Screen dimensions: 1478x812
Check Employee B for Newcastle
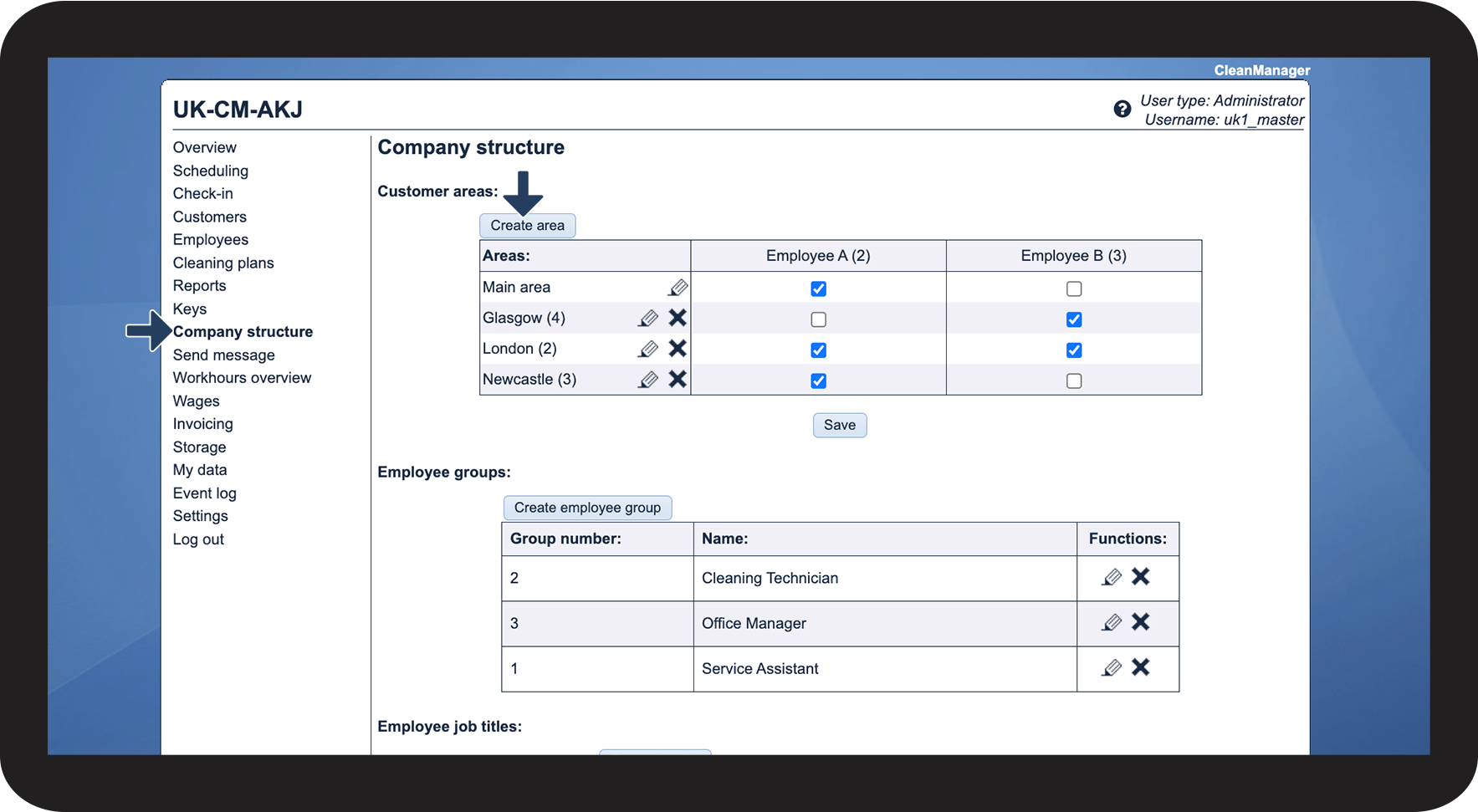1074,381
